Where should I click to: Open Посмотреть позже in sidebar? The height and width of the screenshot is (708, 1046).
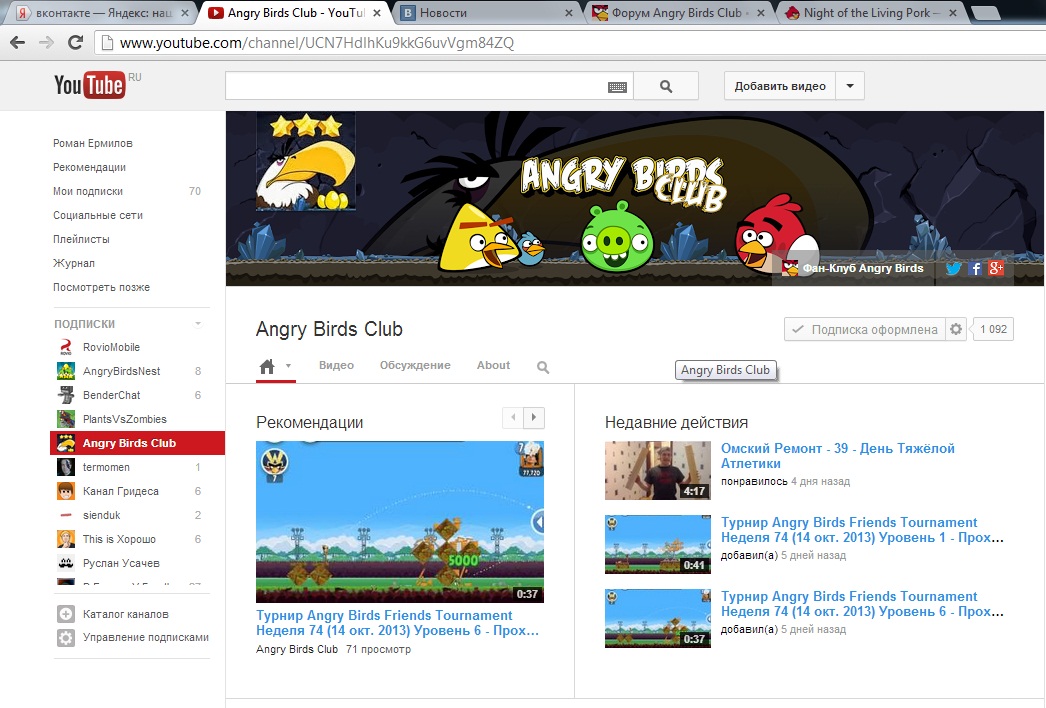(101, 288)
